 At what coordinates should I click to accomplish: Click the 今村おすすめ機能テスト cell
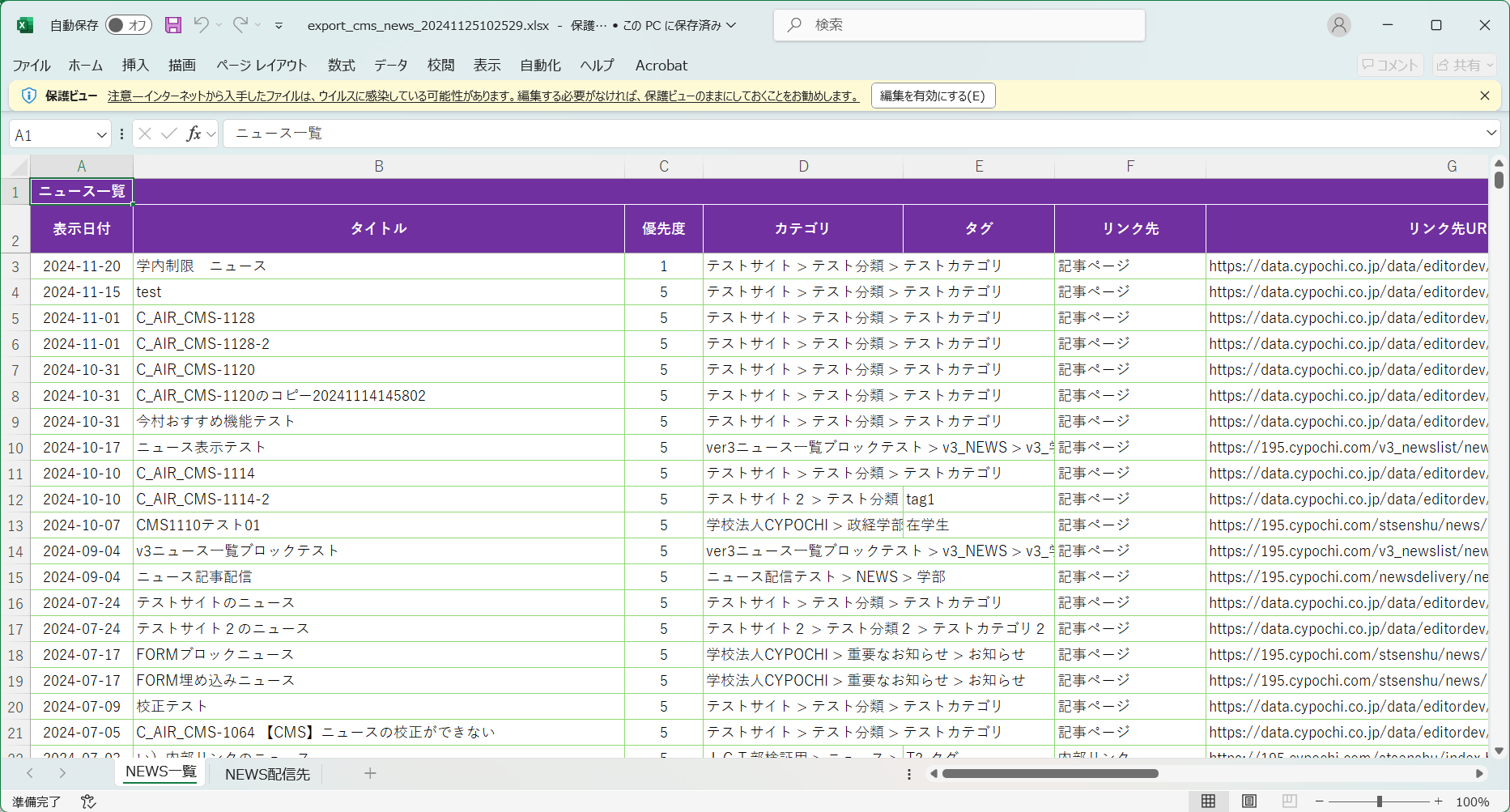coord(379,422)
